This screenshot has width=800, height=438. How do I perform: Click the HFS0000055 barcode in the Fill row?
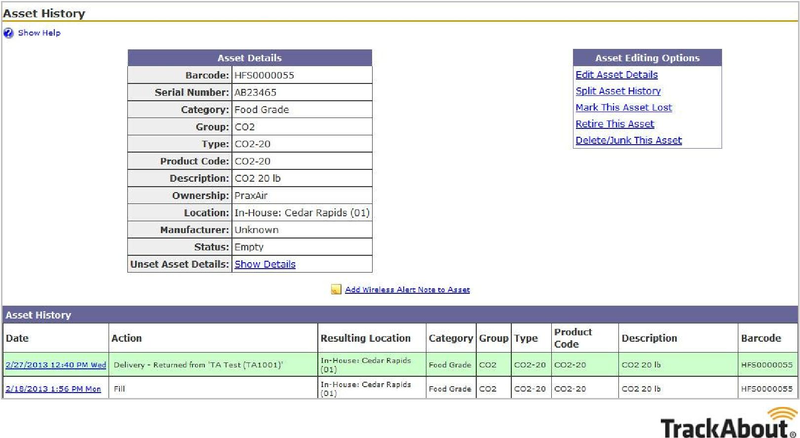pyautogui.click(x=767, y=389)
